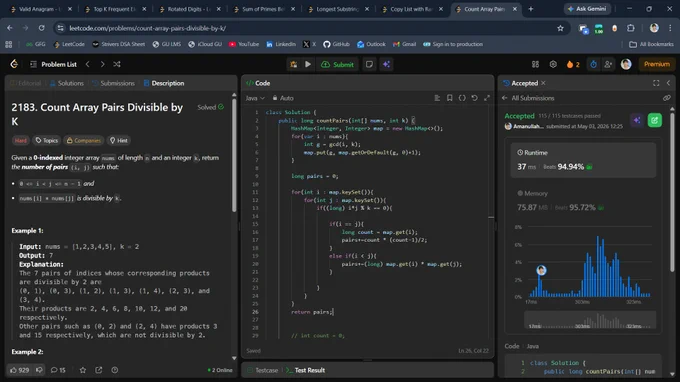Open the layout grid icon in top bar
Image resolution: width=680 pixels, height=382 pixels.
coord(536,64)
